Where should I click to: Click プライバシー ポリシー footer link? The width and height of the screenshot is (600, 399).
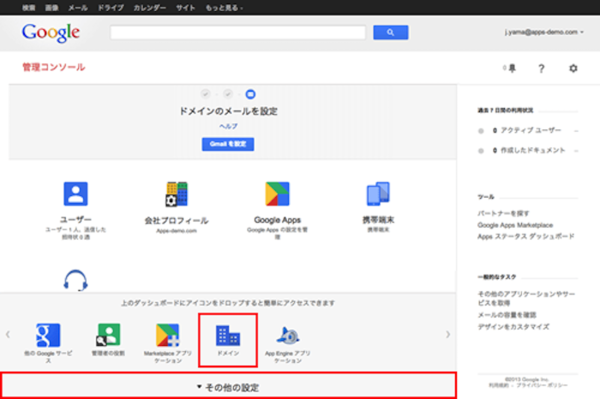click(x=542, y=385)
